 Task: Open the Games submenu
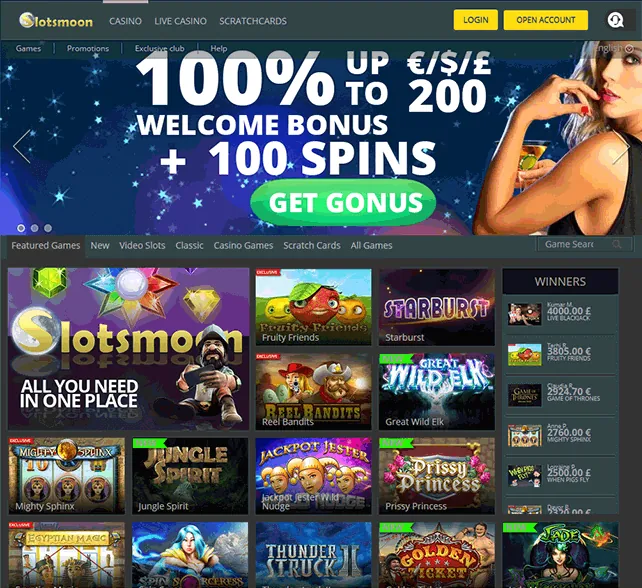(28, 48)
